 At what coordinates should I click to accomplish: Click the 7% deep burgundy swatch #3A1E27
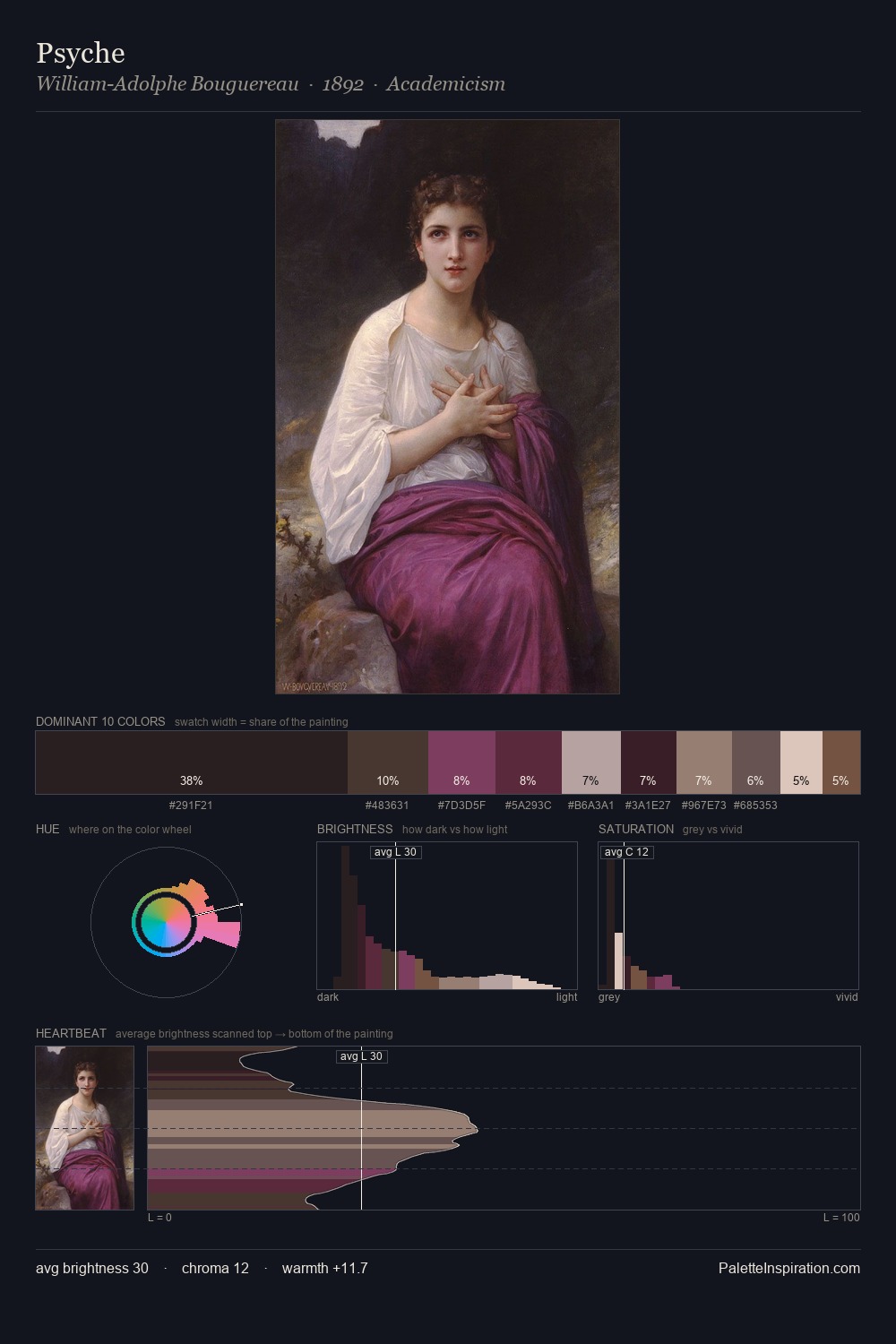[649, 762]
